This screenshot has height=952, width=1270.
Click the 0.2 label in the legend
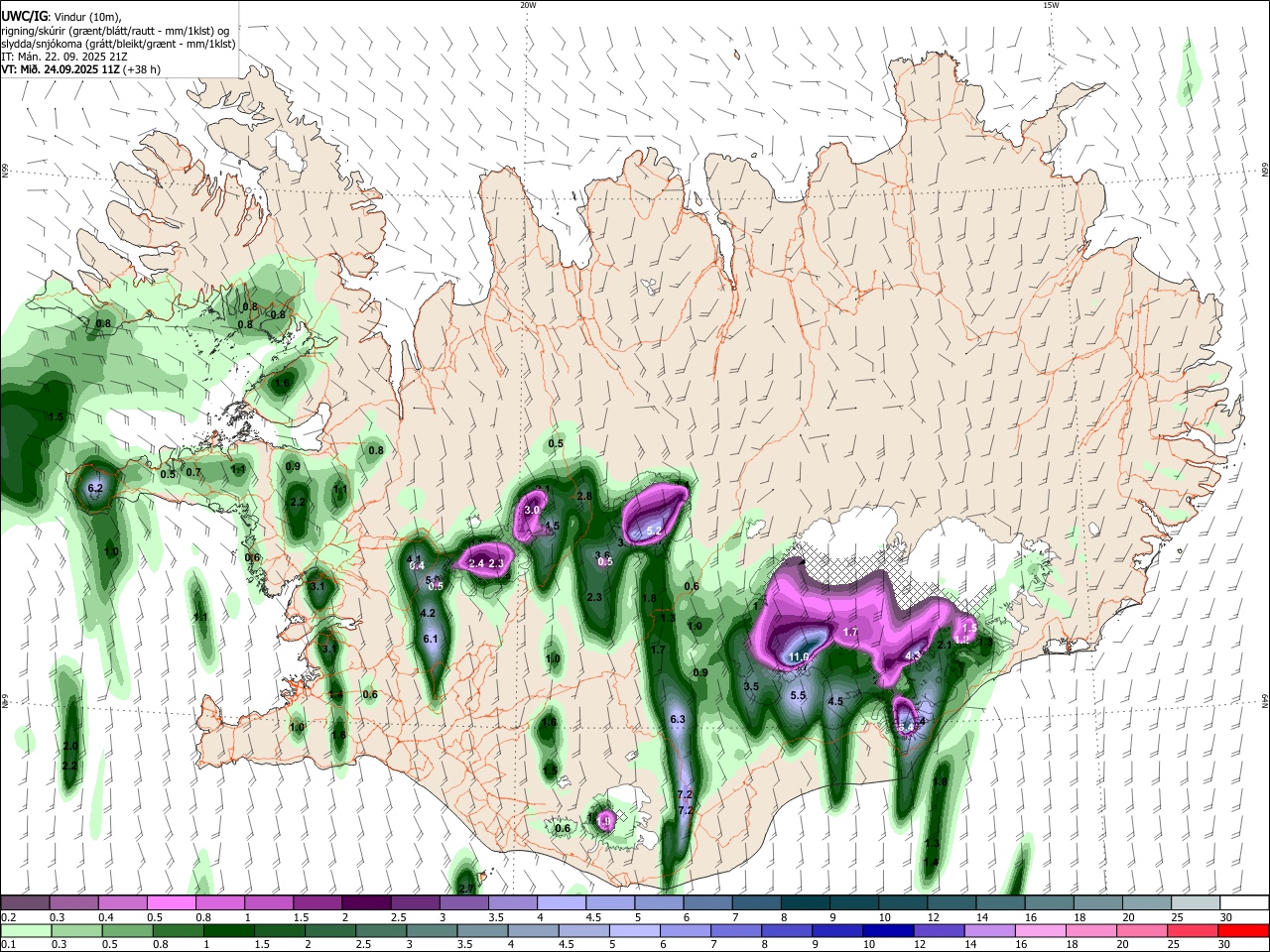tap(8, 917)
